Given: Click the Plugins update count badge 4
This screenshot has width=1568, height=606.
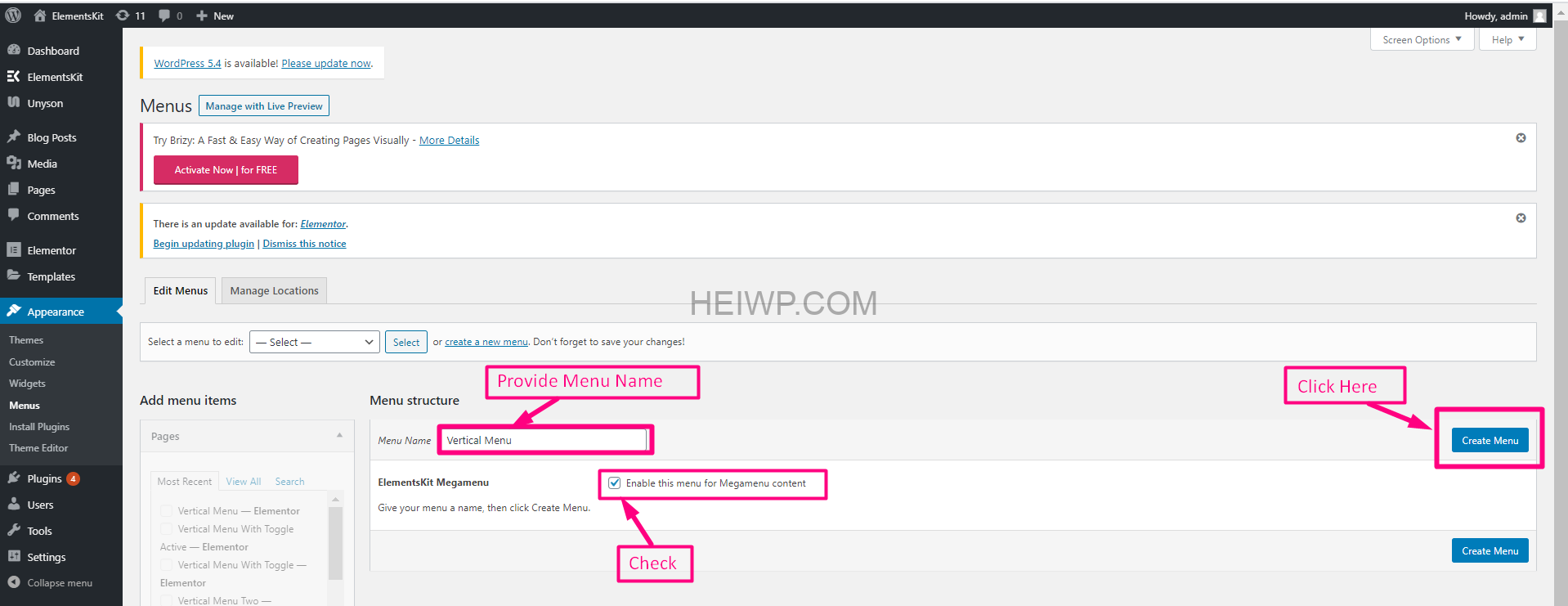Looking at the screenshot, I should click(x=73, y=478).
